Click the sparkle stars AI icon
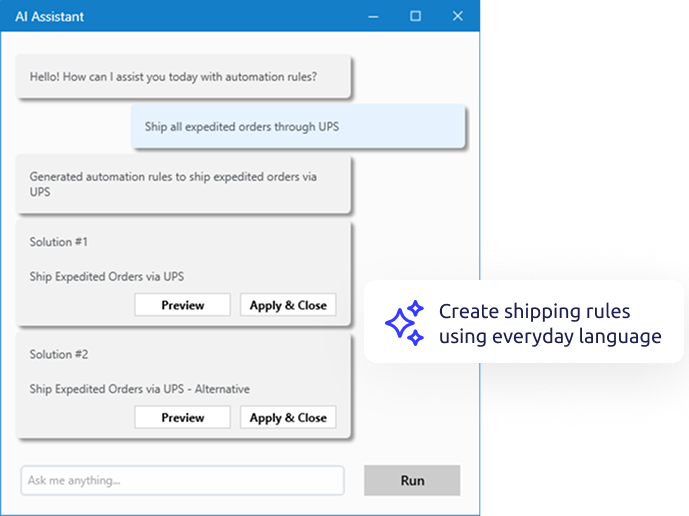This screenshot has height=516, width=689. pos(405,322)
